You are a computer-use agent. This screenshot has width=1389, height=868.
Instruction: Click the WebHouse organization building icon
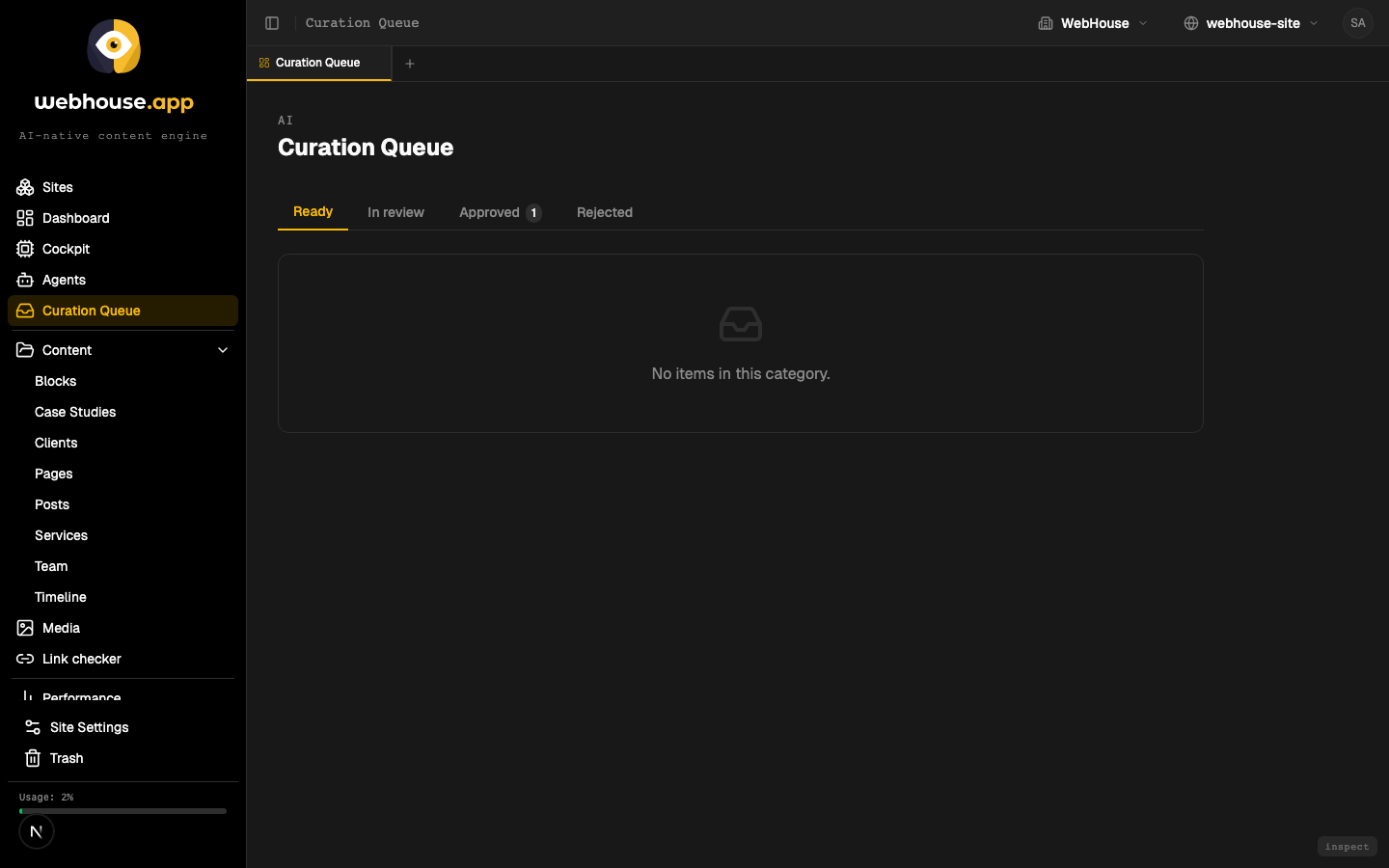(x=1046, y=23)
